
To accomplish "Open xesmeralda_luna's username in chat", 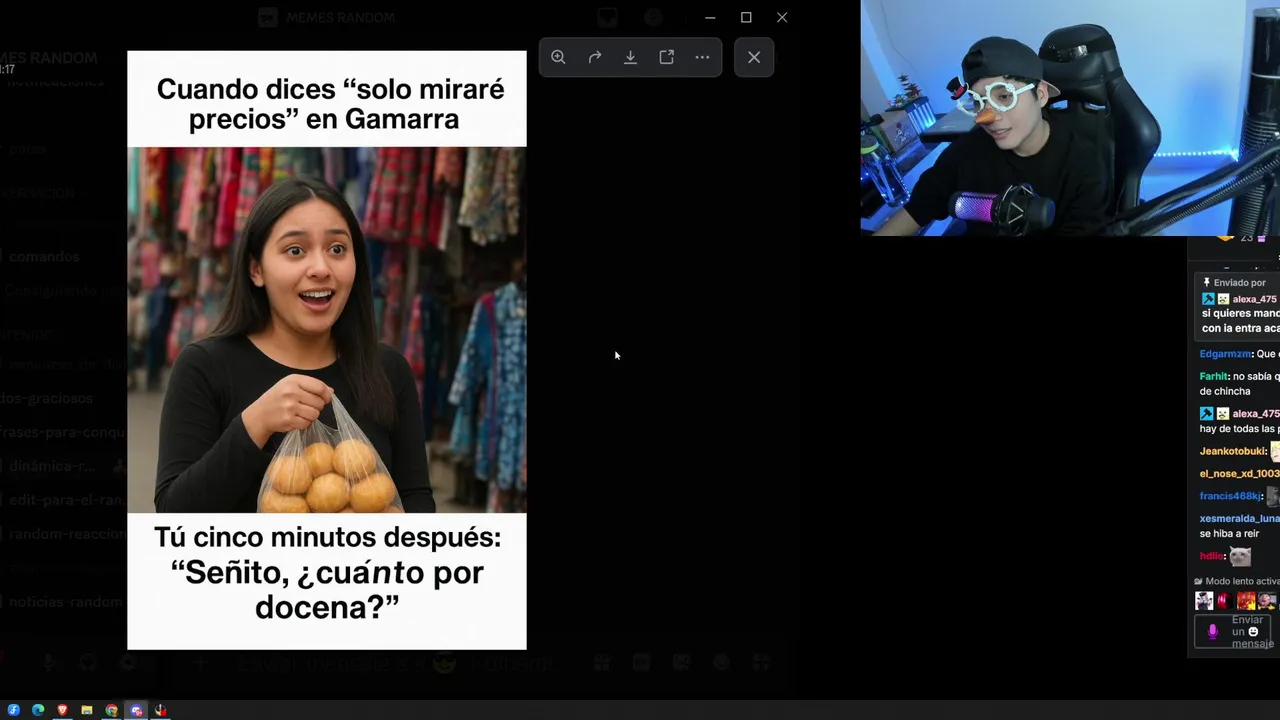I will point(1239,518).
